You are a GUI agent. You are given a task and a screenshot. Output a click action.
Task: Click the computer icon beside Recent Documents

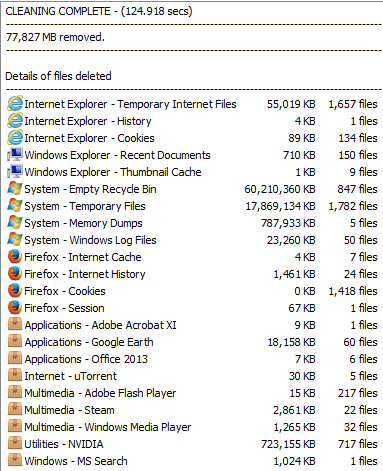coord(15,155)
